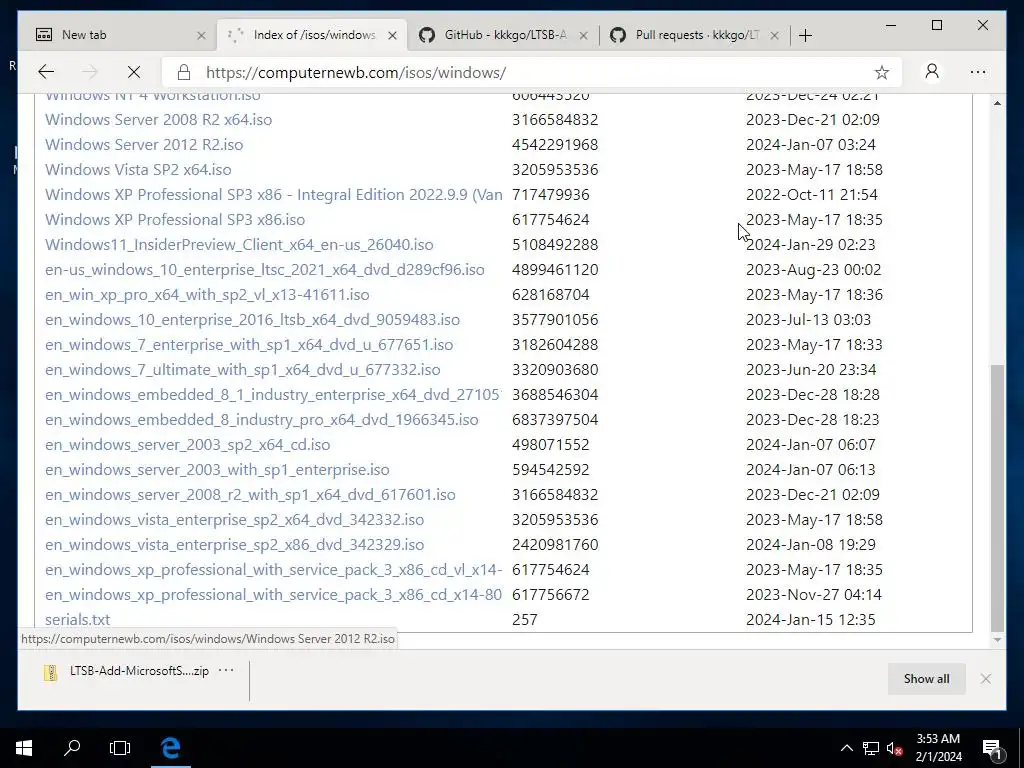Viewport: 1024px width, 768px height.
Task: Switch to the Pull requests tab
Action: pyautogui.click(x=694, y=35)
